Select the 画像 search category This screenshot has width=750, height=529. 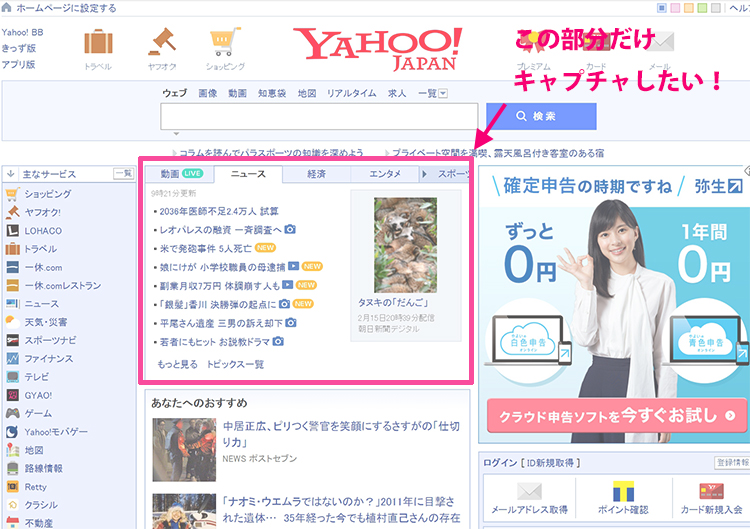pos(208,93)
